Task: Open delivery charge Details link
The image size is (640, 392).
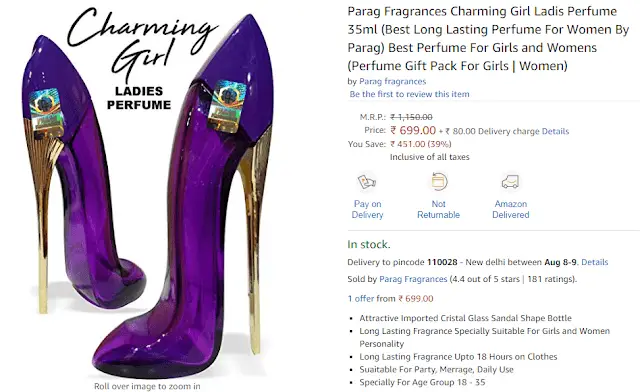Action: coord(555,131)
